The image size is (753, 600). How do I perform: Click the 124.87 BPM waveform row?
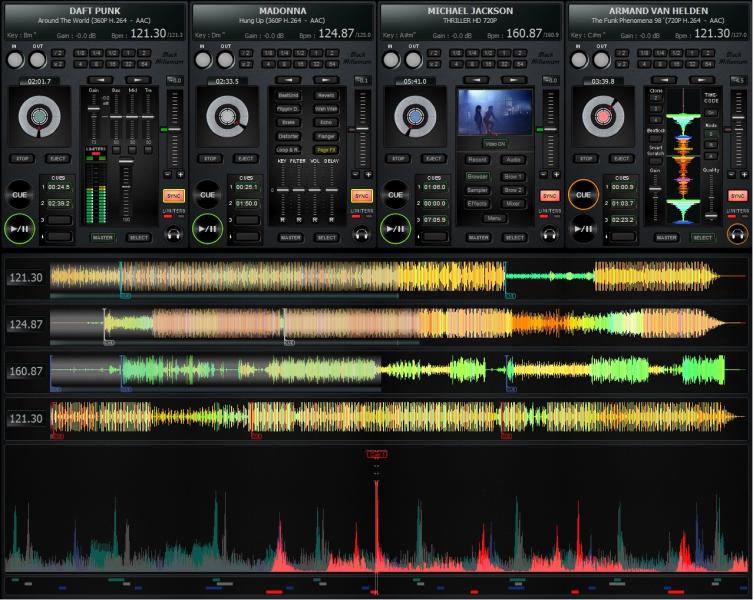(376, 324)
